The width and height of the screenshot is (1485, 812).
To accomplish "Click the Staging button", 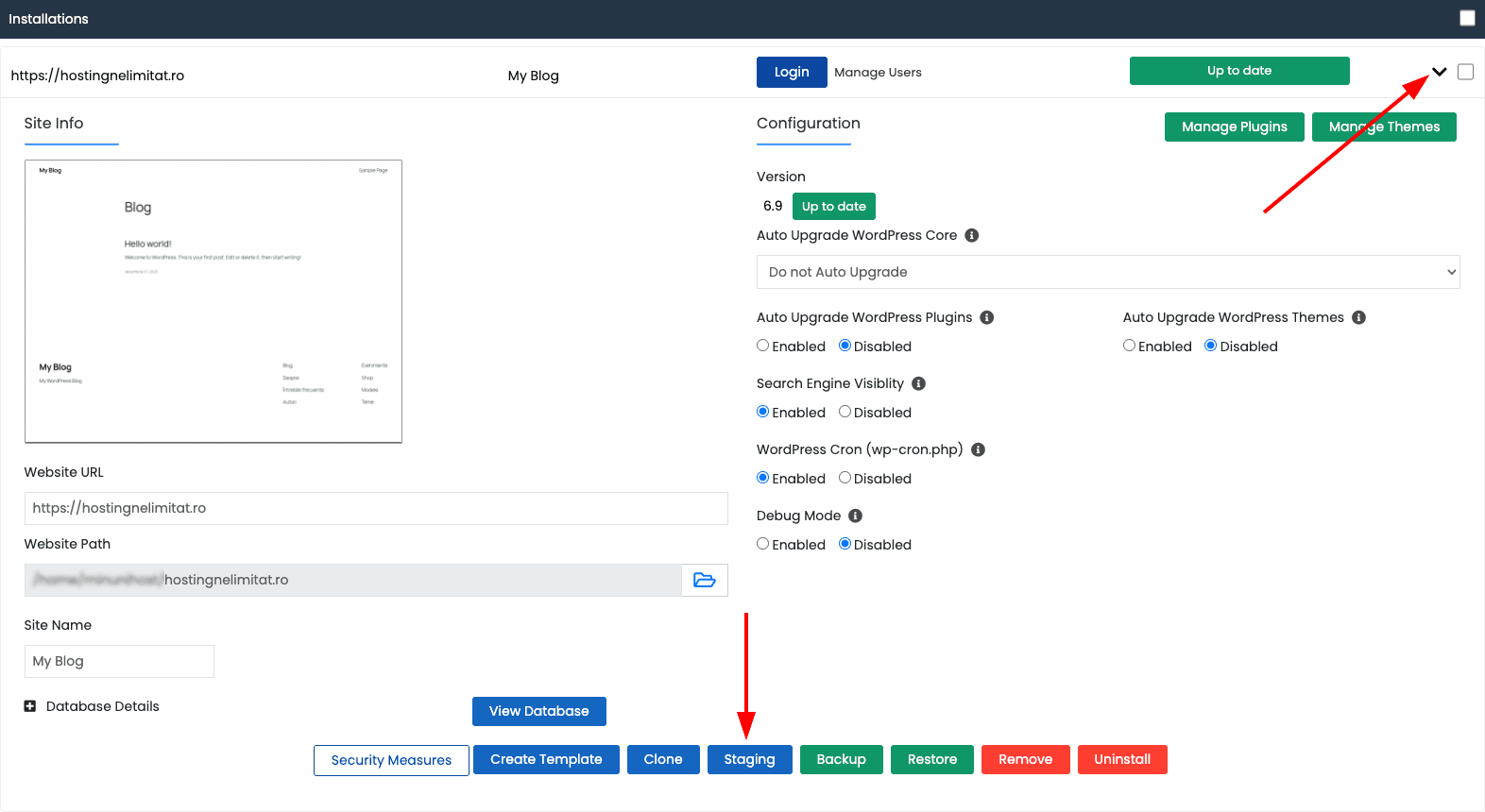I will [749, 759].
